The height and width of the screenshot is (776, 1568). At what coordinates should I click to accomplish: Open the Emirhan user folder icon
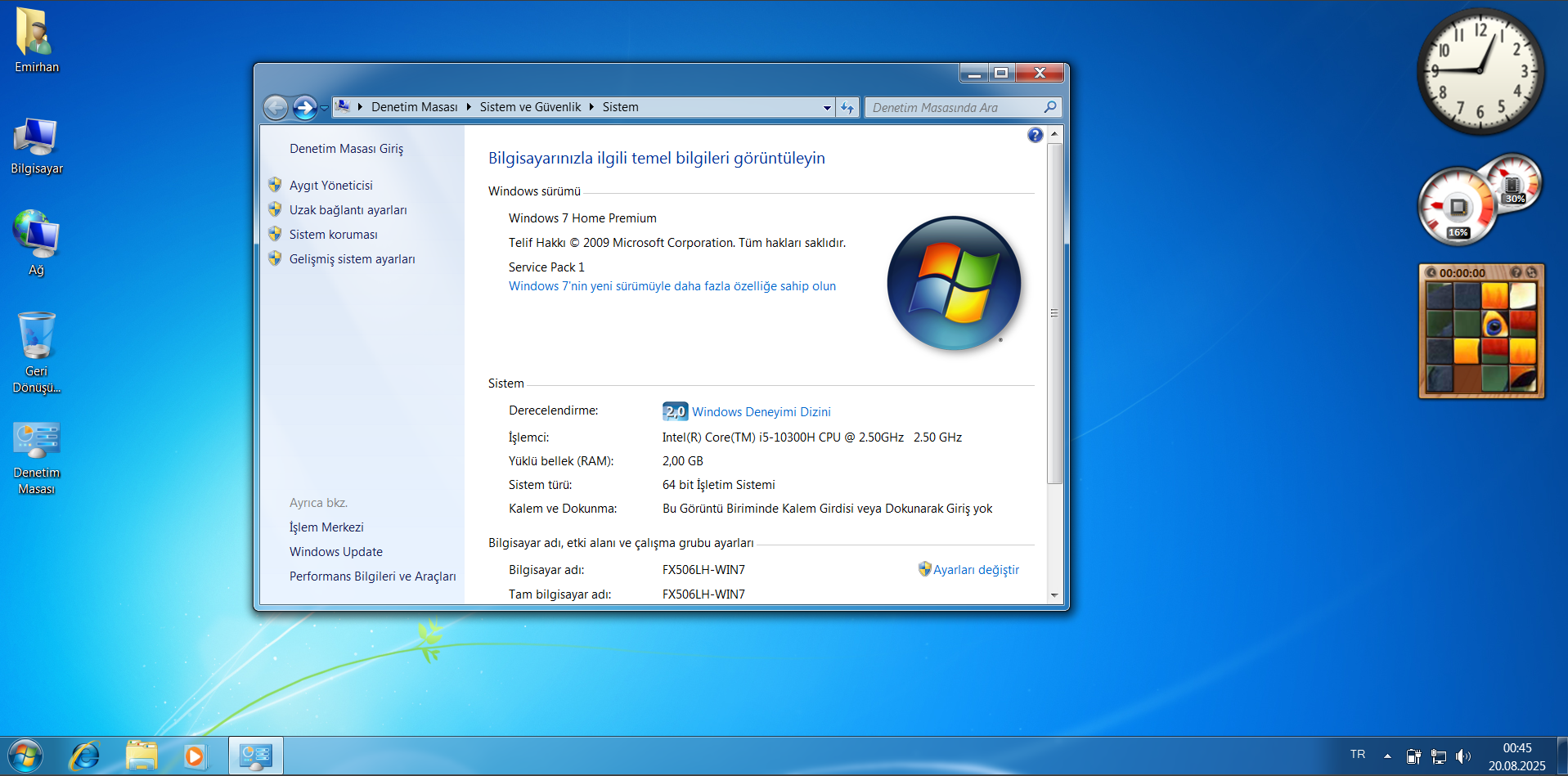(36, 41)
